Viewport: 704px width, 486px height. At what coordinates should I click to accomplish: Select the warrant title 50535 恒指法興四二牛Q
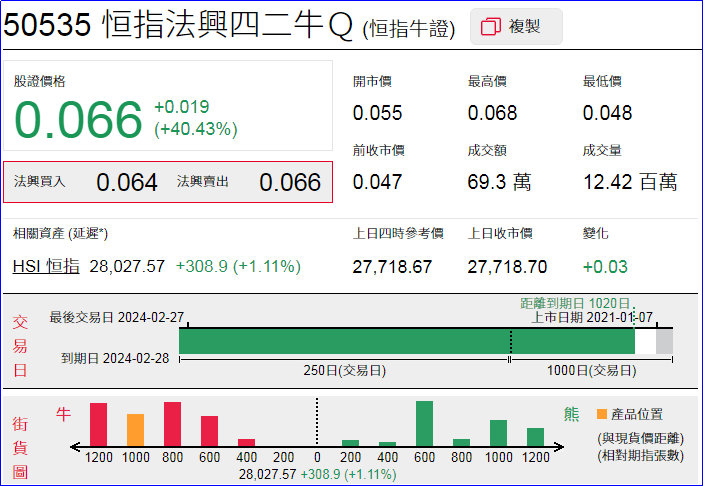point(178,25)
